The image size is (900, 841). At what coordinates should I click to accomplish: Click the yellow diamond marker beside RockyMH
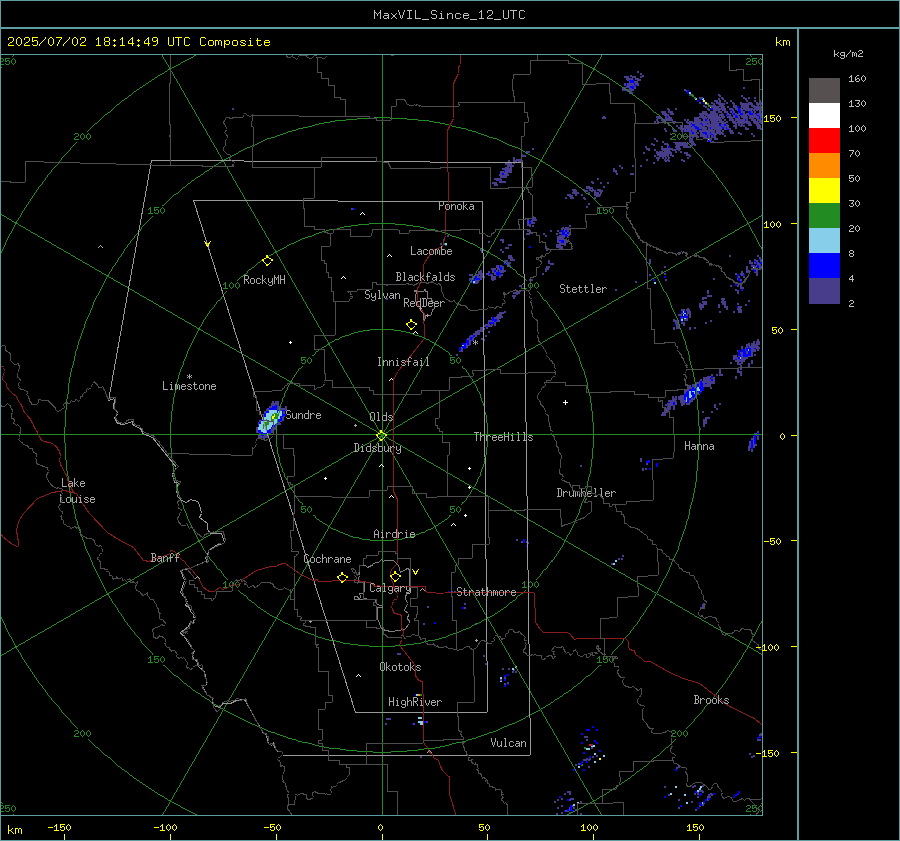pyautogui.click(x=267, y=261)
